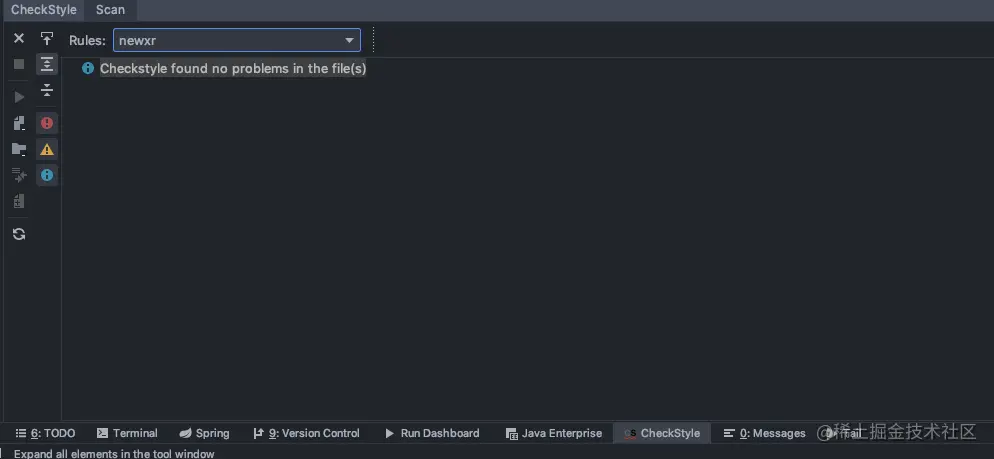
Task: Toggle display of warnings yellow triangle
Action: (x=47, y=150)
